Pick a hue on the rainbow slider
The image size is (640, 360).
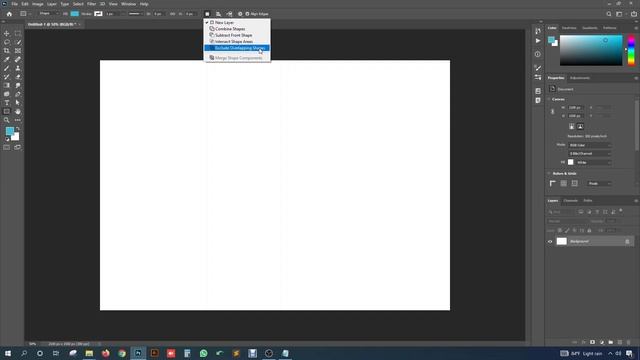coord(631,50)
